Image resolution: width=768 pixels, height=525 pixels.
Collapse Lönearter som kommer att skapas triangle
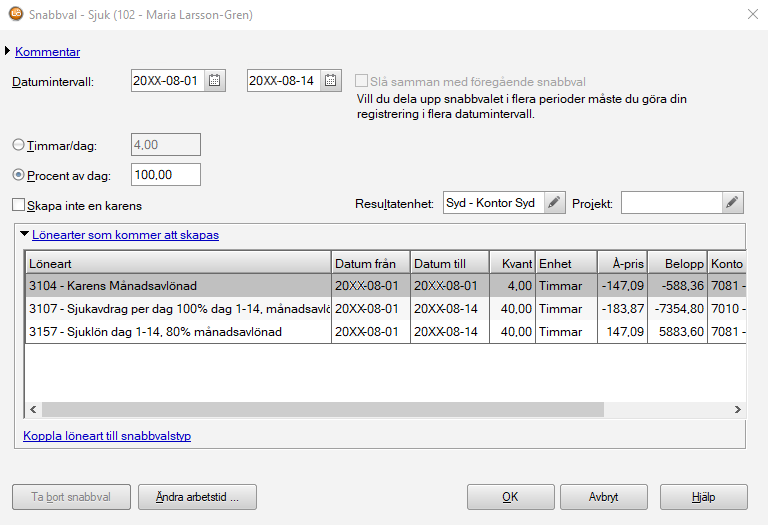(24, 234)
